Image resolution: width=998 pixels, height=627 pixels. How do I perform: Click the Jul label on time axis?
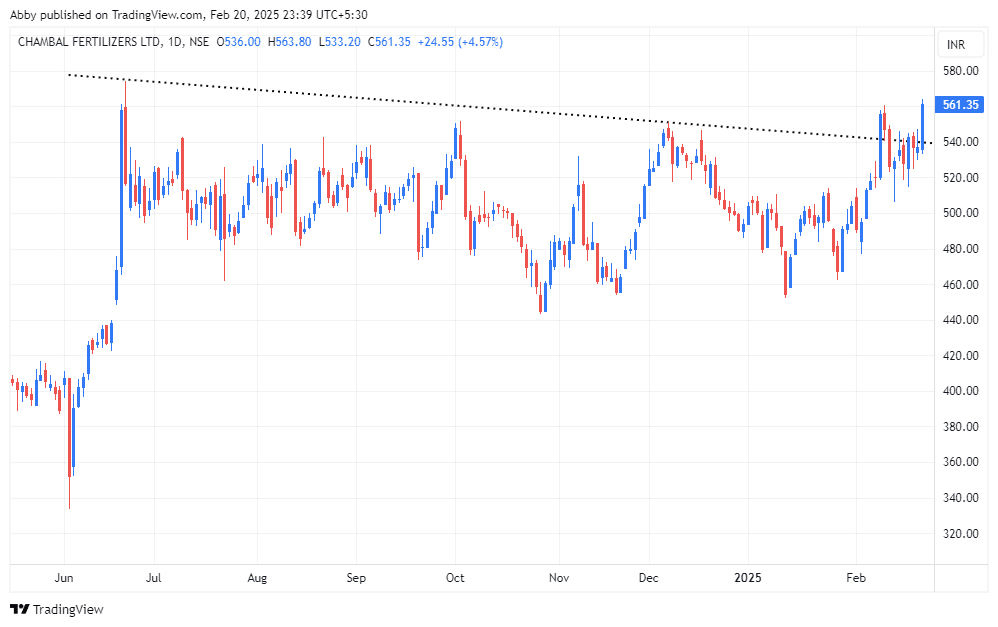(x=153, y=578)
